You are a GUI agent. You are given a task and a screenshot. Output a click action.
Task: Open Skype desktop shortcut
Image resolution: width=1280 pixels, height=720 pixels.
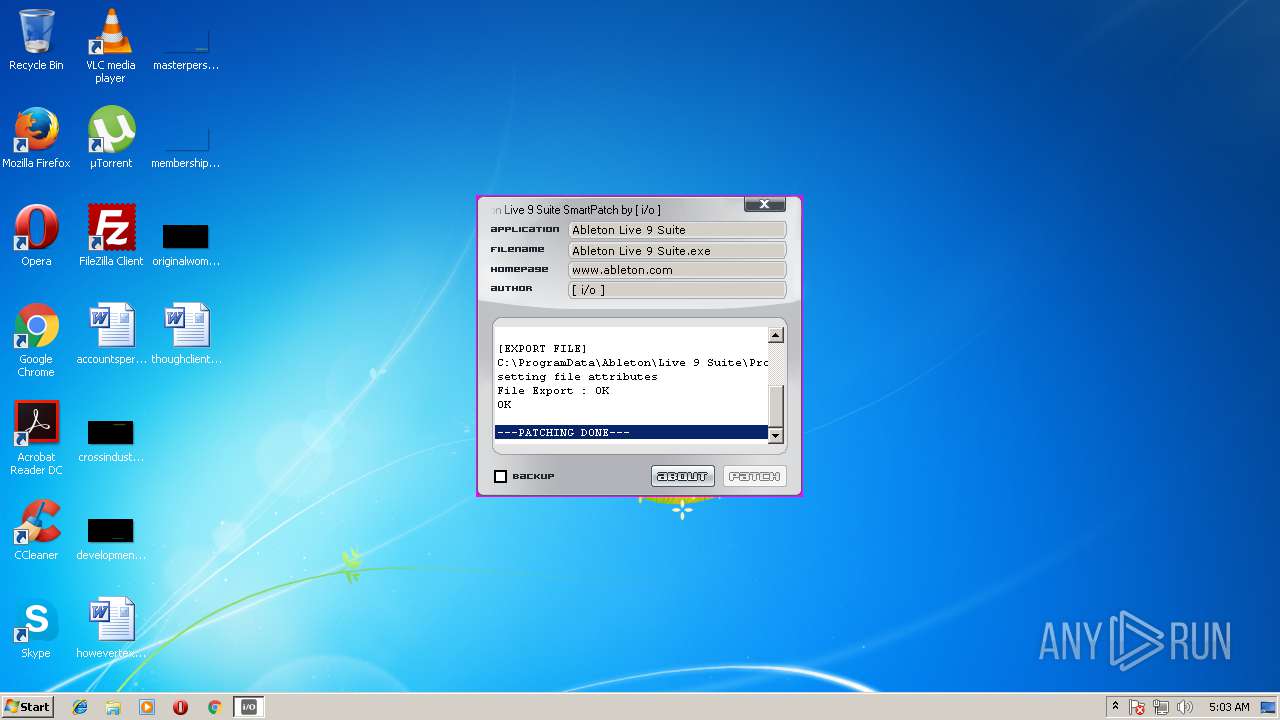[36, 628]
